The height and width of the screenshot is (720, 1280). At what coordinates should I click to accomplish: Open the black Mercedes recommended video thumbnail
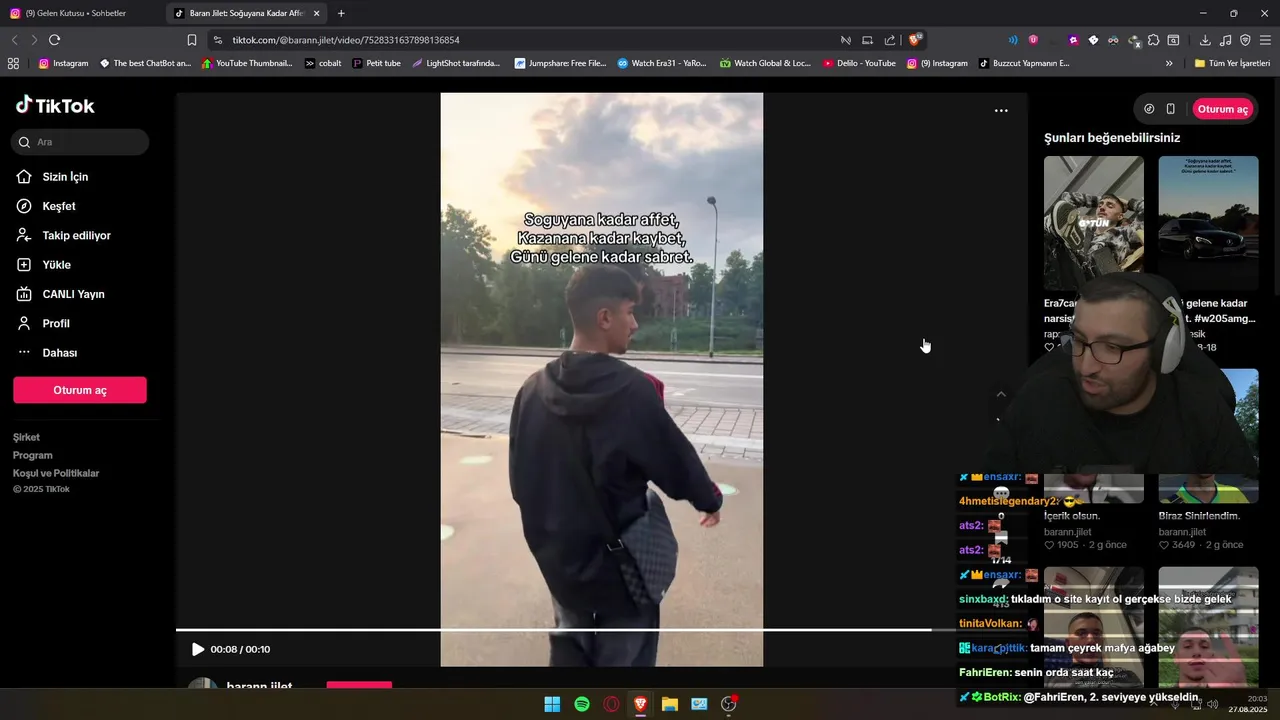[x=1208, y=223]
